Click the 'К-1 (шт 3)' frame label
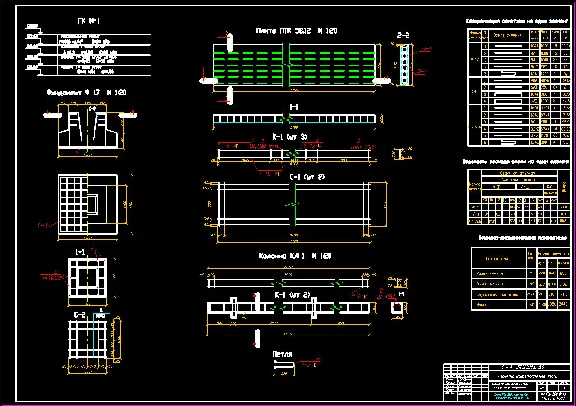The width and height of the screenshot is (576, 406). (x=289, y=137)
